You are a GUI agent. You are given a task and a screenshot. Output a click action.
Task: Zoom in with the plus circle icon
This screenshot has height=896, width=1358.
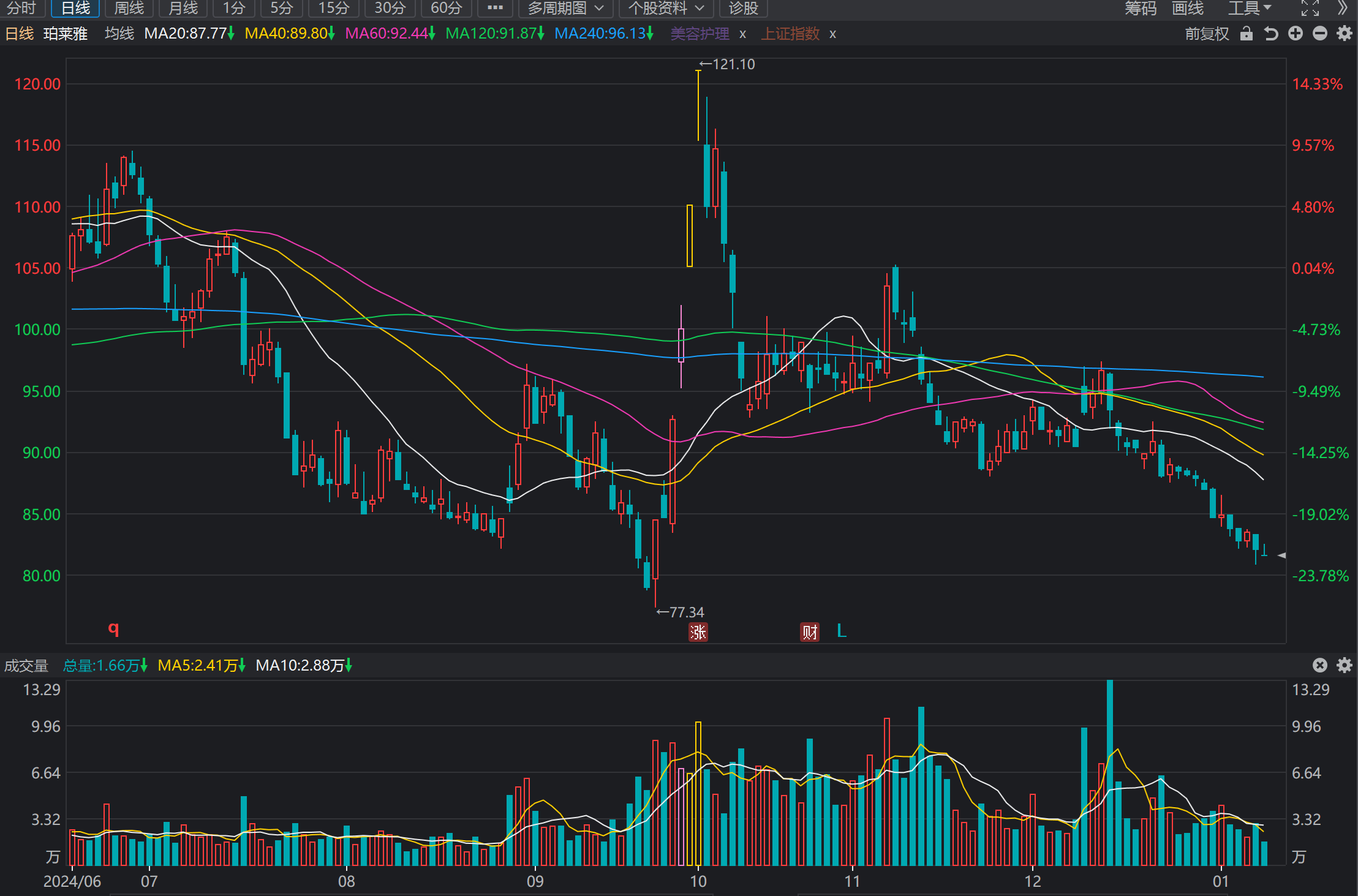[x=1296, y=34]
